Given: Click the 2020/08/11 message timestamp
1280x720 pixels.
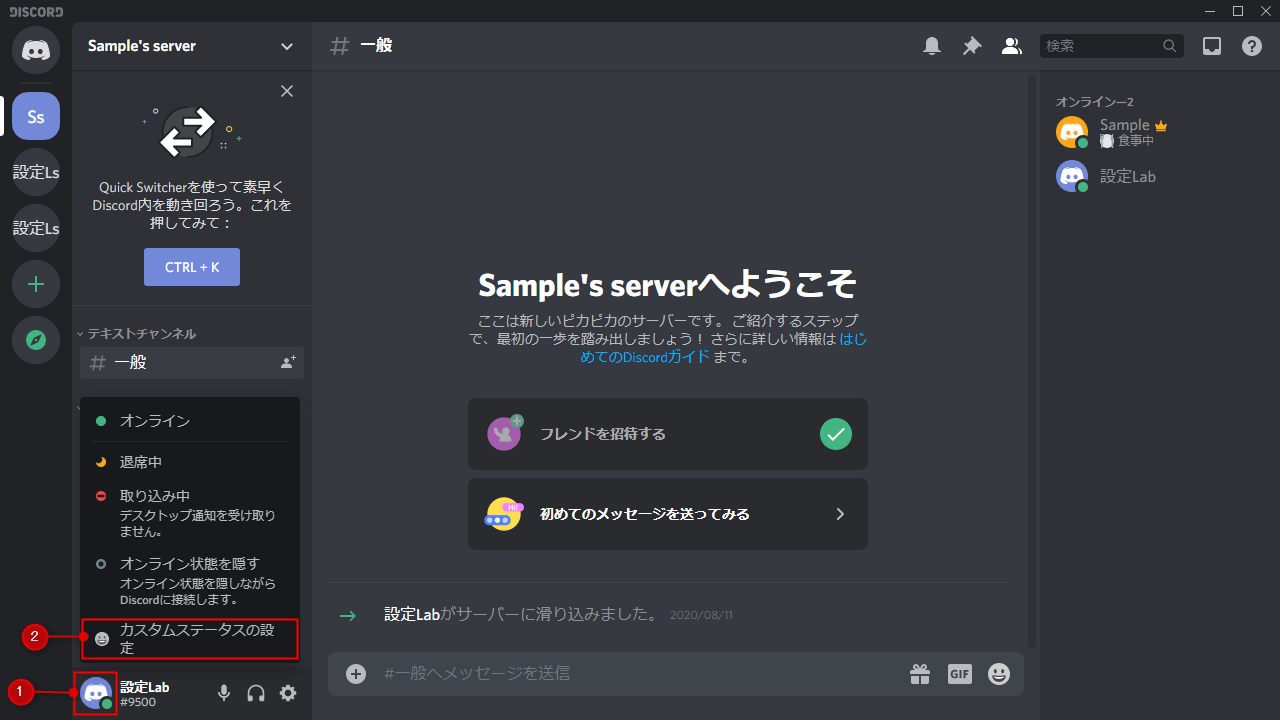Looking at the screenshot, I should (701, 615).
